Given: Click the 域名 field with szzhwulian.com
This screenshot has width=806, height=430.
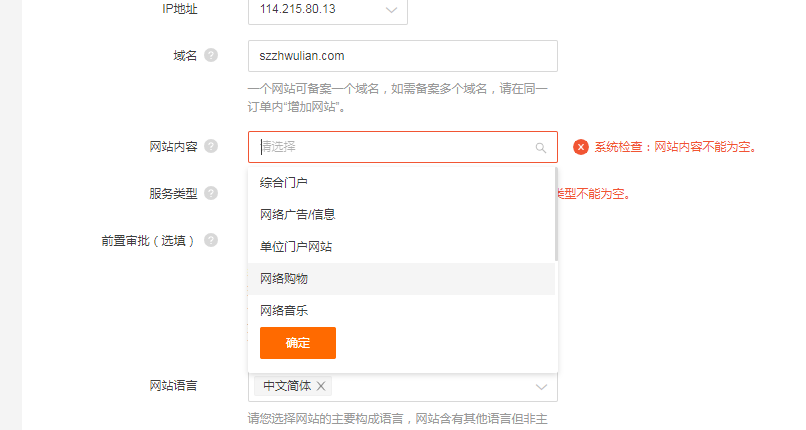Looking at the screenshot, I should coord(402,56).
